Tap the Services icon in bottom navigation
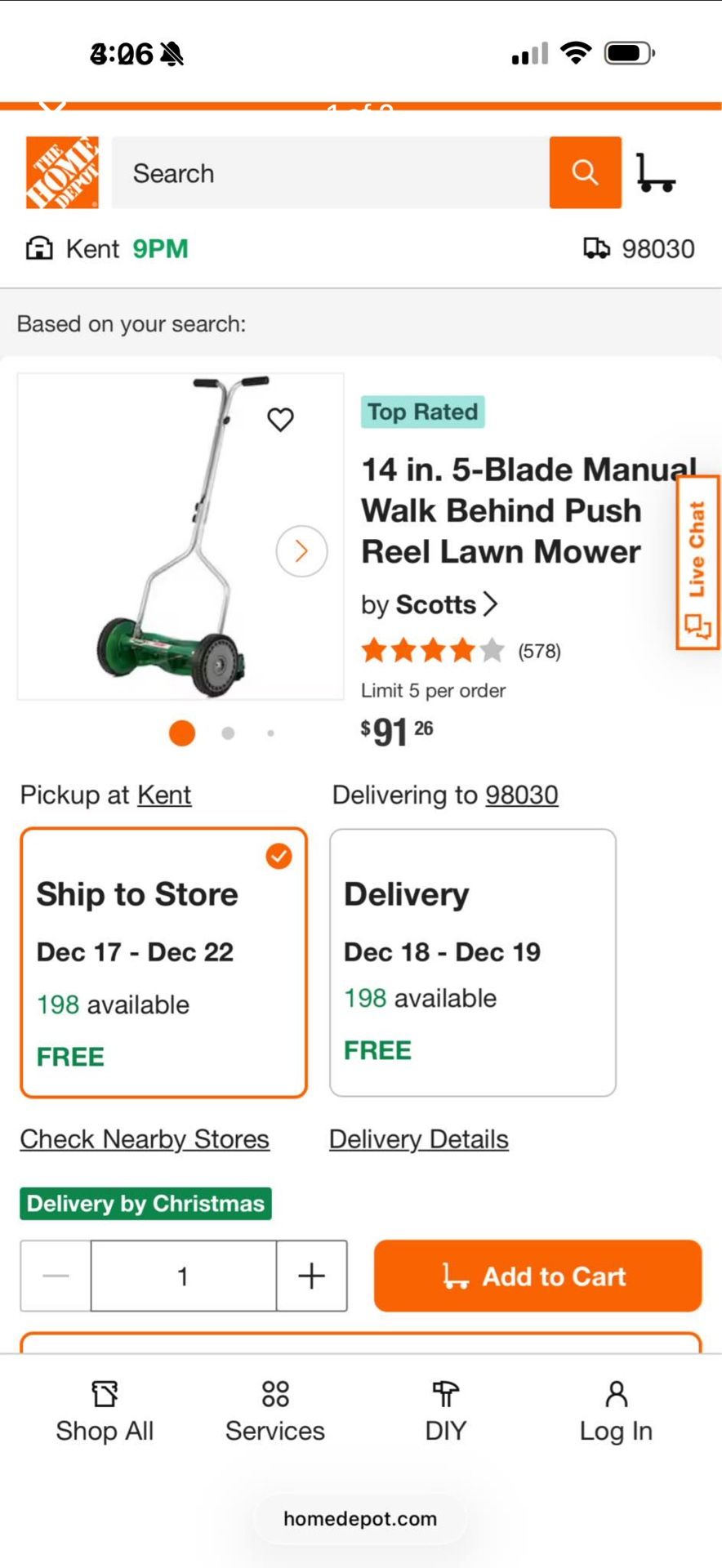722x1568 pixels. click(x=274, y=1407)
